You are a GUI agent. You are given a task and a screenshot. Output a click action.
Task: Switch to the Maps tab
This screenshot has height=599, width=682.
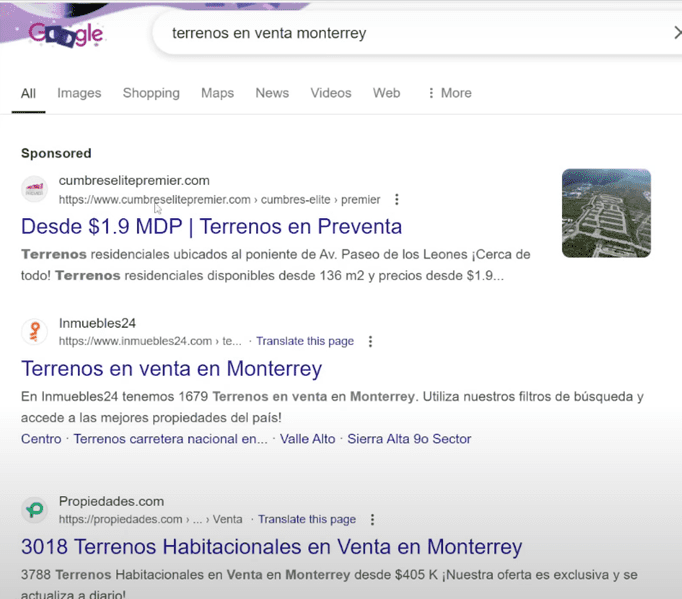point(217,93)
